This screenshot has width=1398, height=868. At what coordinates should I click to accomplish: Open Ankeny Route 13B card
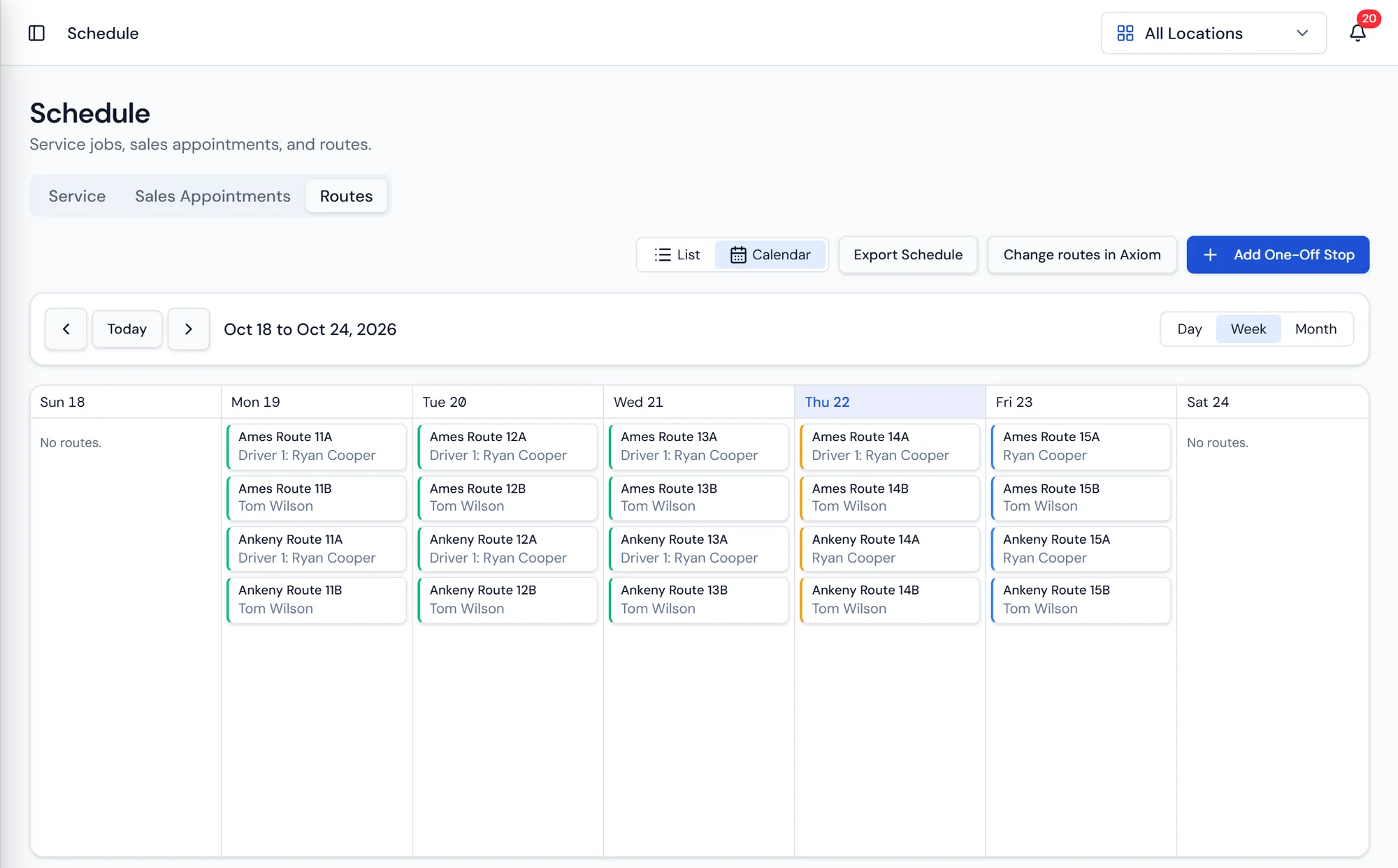tap(699, 600)
